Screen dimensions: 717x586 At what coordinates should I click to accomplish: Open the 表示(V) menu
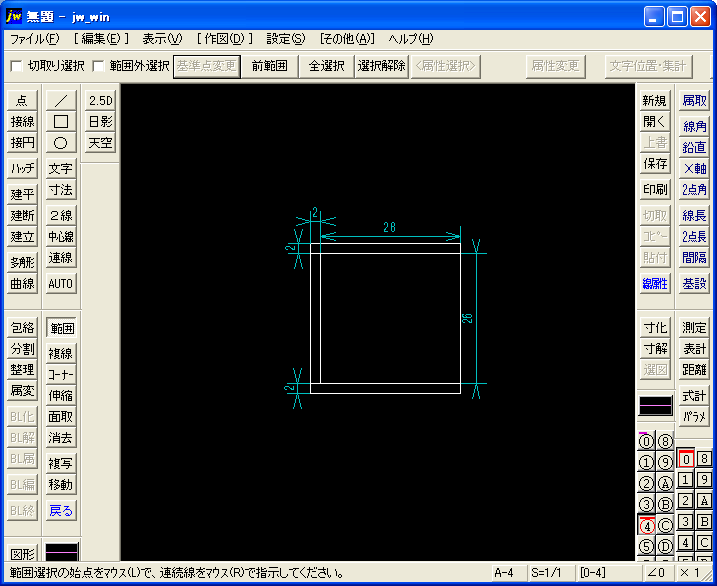pos(162,39)
